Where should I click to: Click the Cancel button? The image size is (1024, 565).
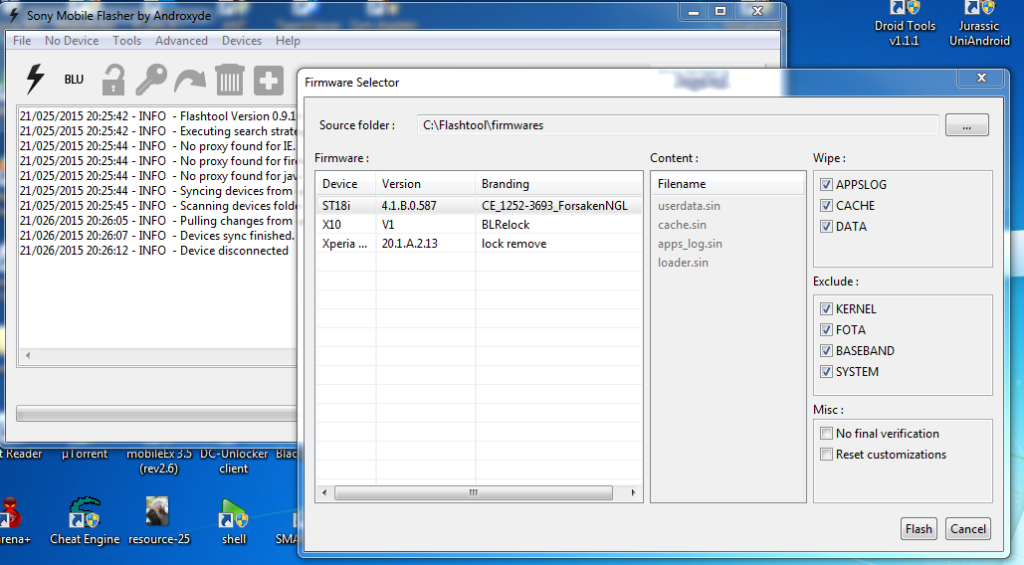click(x=968, y=529)
